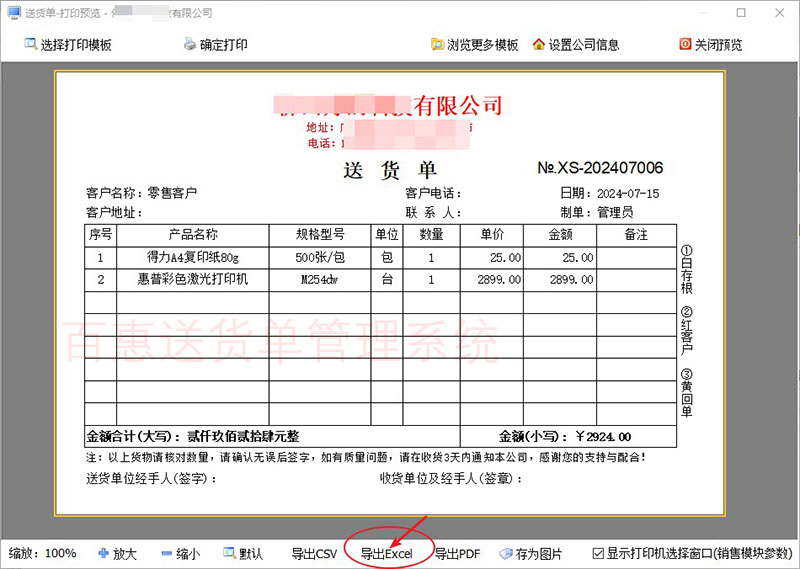Screen dimensions: 800x569
Task: Click the 产品名称 column header
Action: coord(193,235)
